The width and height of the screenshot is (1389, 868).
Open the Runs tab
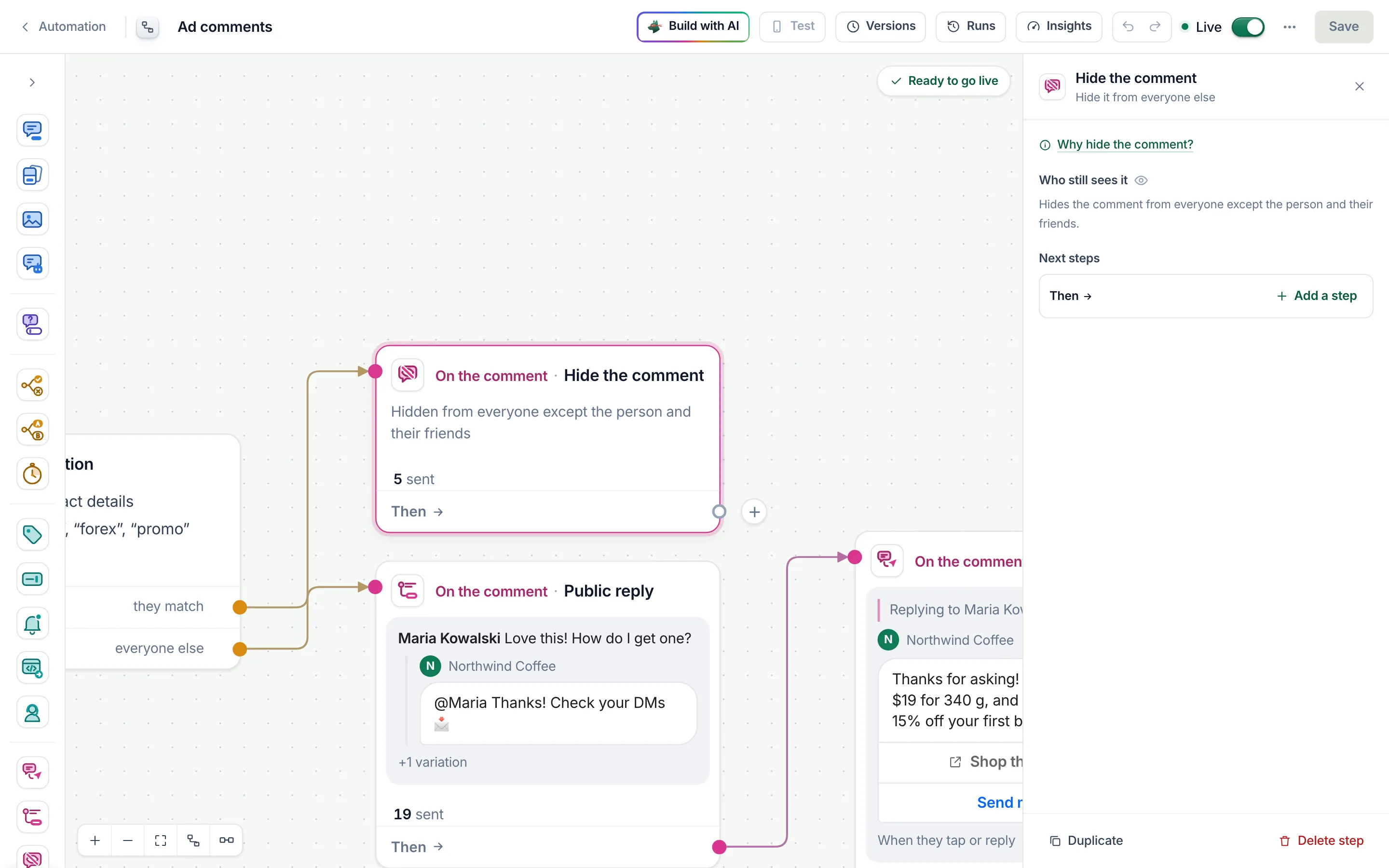pos(970,27)
